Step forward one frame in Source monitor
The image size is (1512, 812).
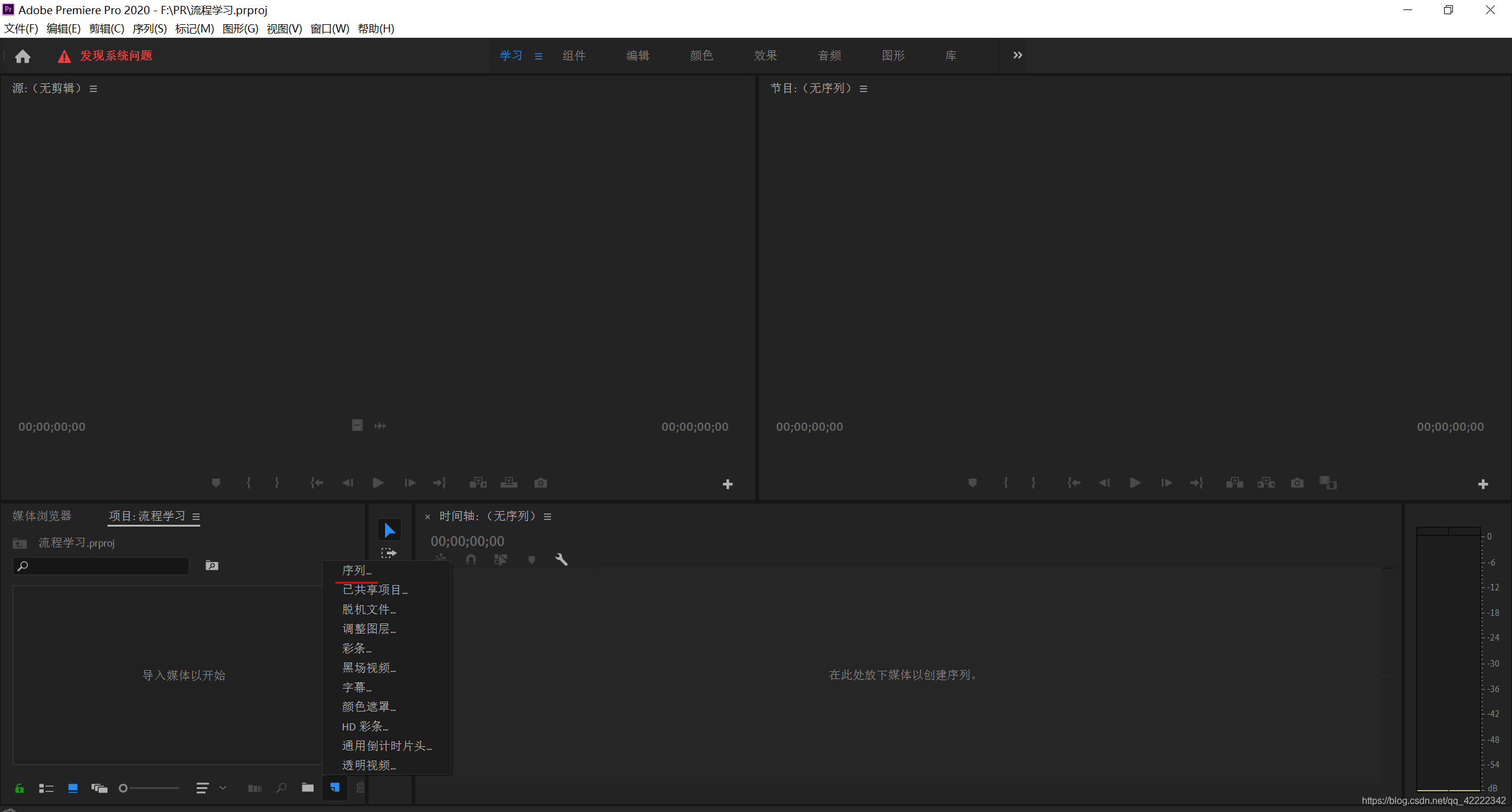click(410, 483)
